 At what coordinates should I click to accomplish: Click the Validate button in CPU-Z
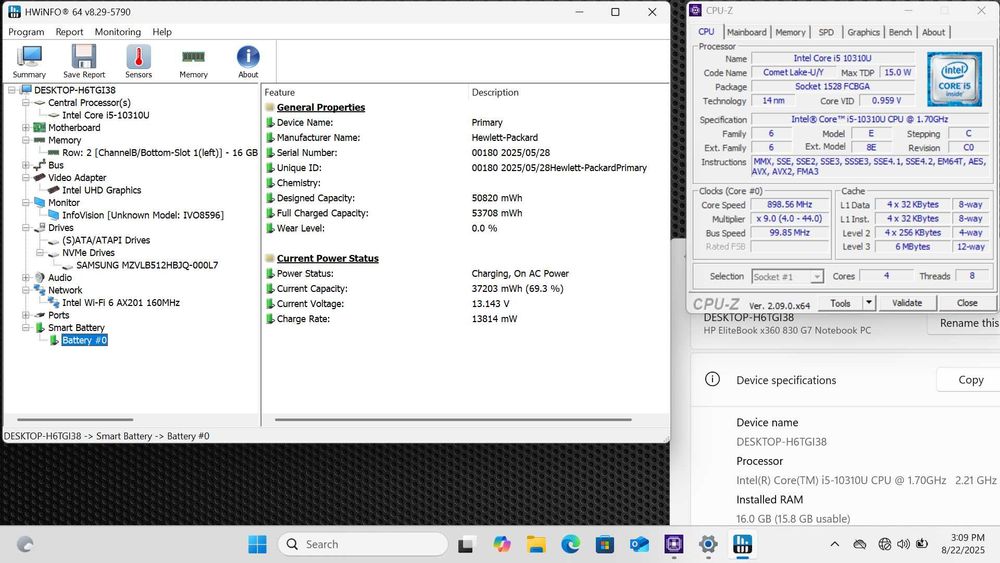907,303
